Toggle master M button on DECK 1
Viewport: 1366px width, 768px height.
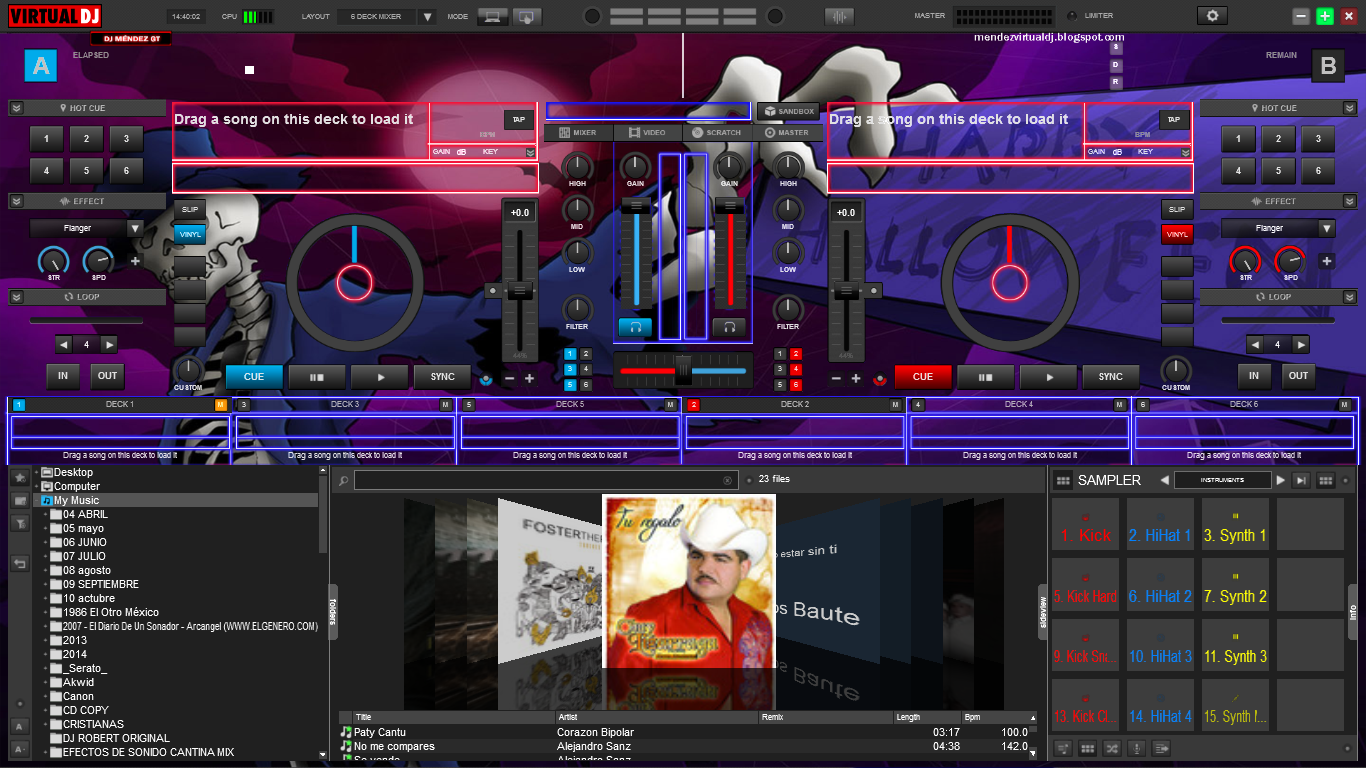(220, 405)
